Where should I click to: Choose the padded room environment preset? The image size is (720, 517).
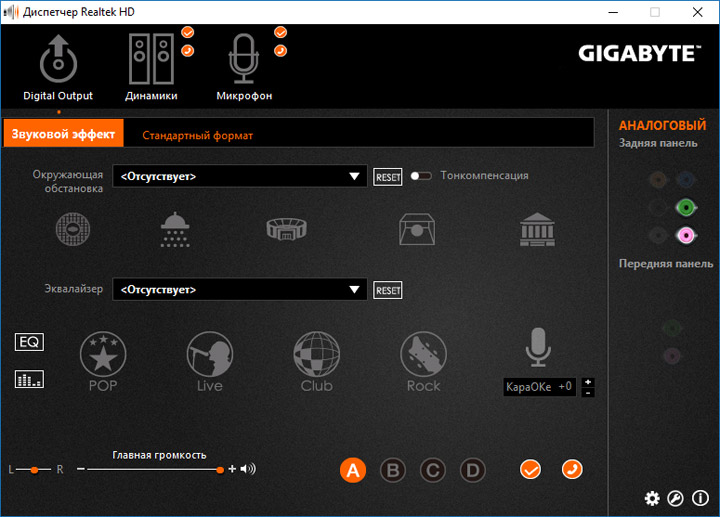point(416,229)
